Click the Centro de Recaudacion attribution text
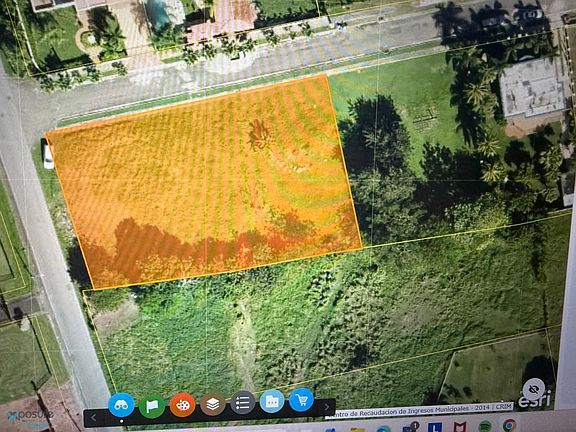576x432 pixels. 419,410
